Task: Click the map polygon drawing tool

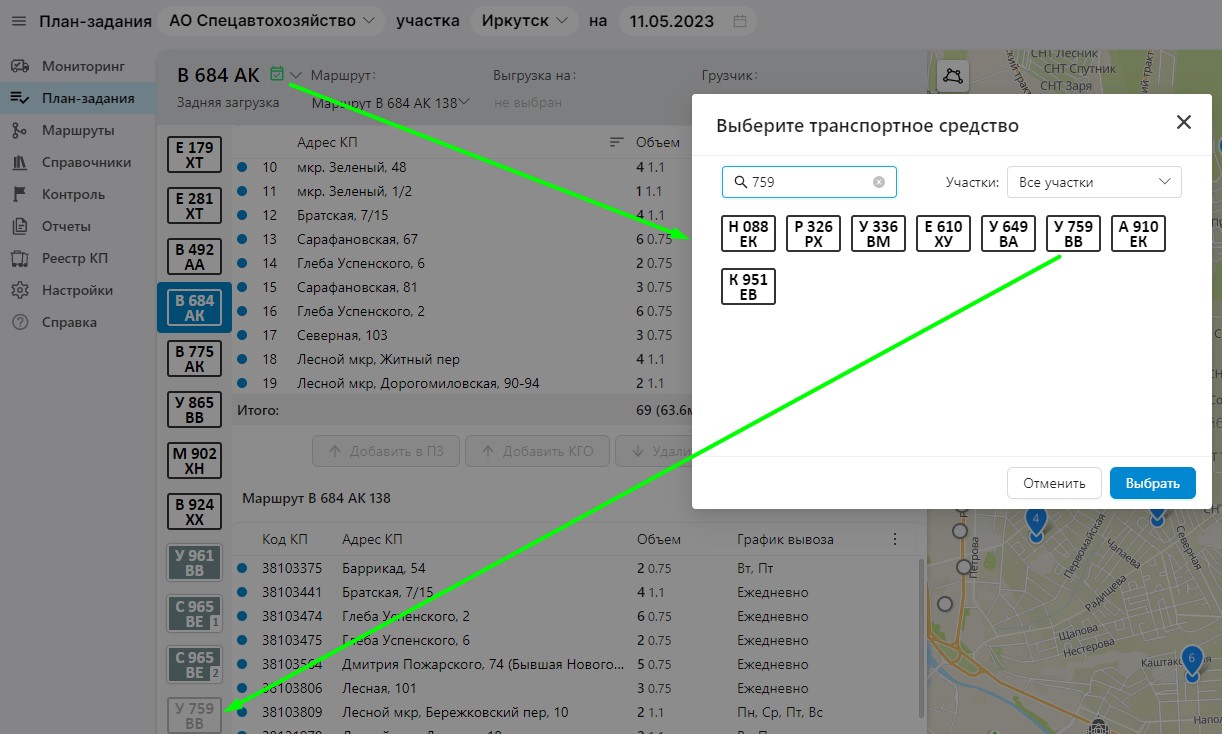Action: point(955,75)
